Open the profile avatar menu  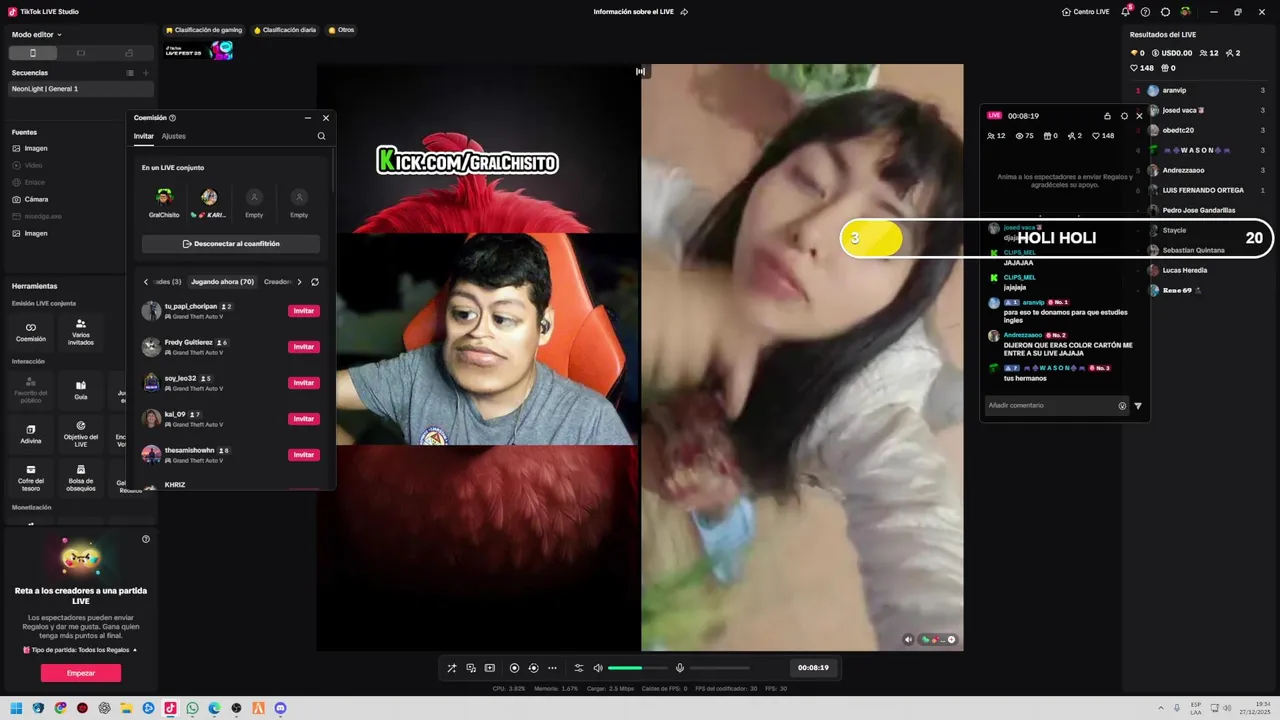click(1186, 12)
